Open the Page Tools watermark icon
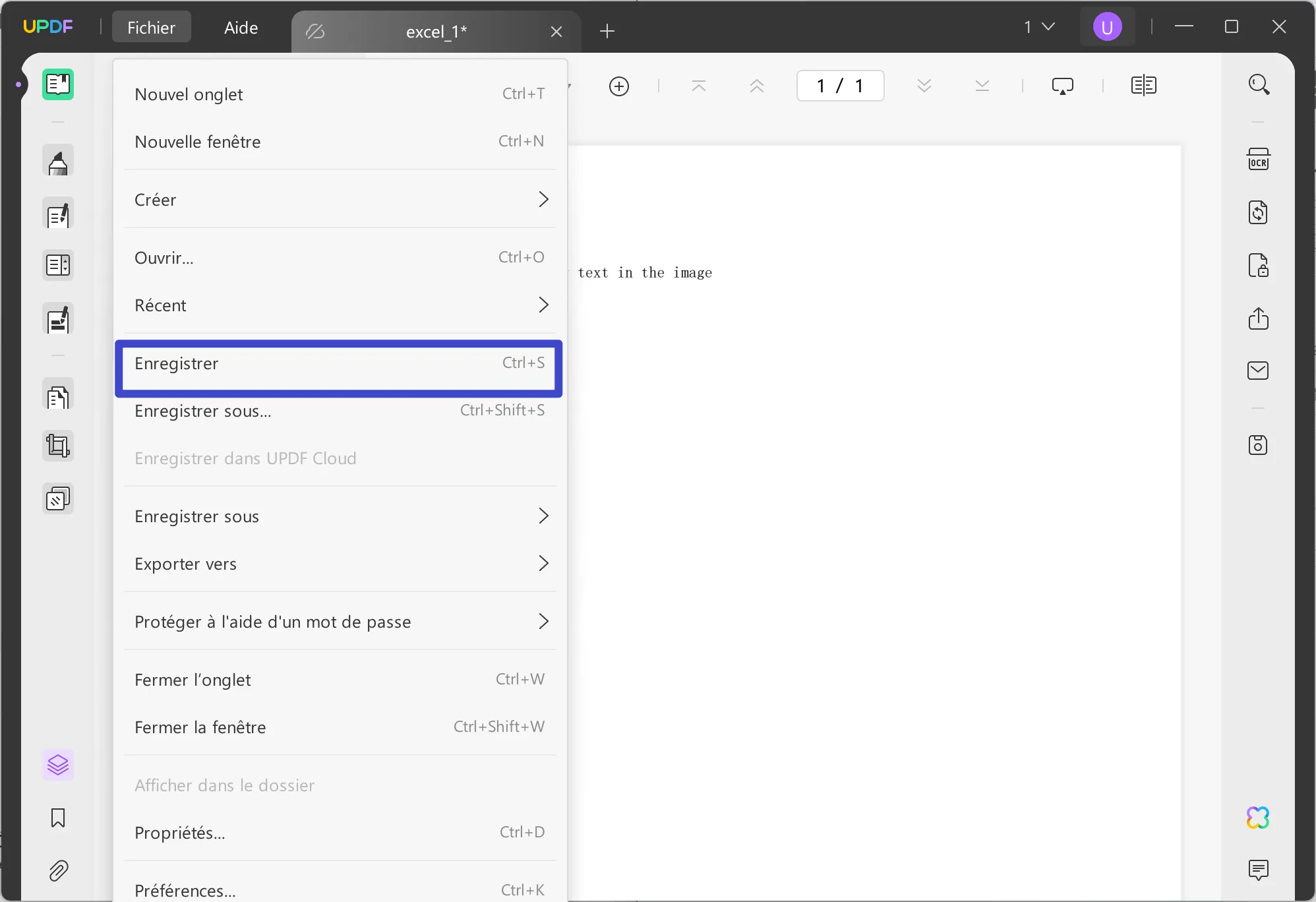This screenshot has width=1316, height=902. tap(58, 498)
